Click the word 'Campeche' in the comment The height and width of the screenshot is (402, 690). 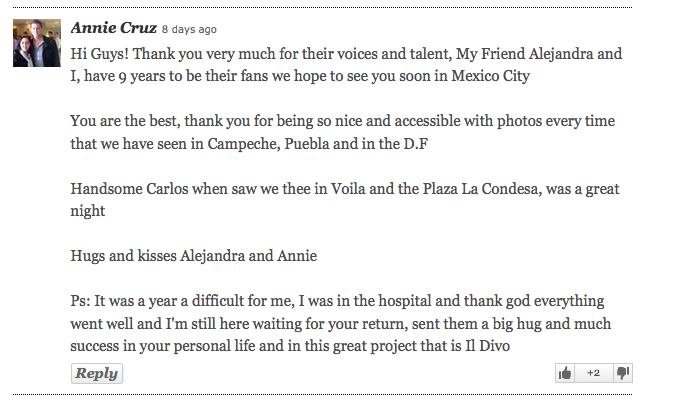[x=244, y=144]
